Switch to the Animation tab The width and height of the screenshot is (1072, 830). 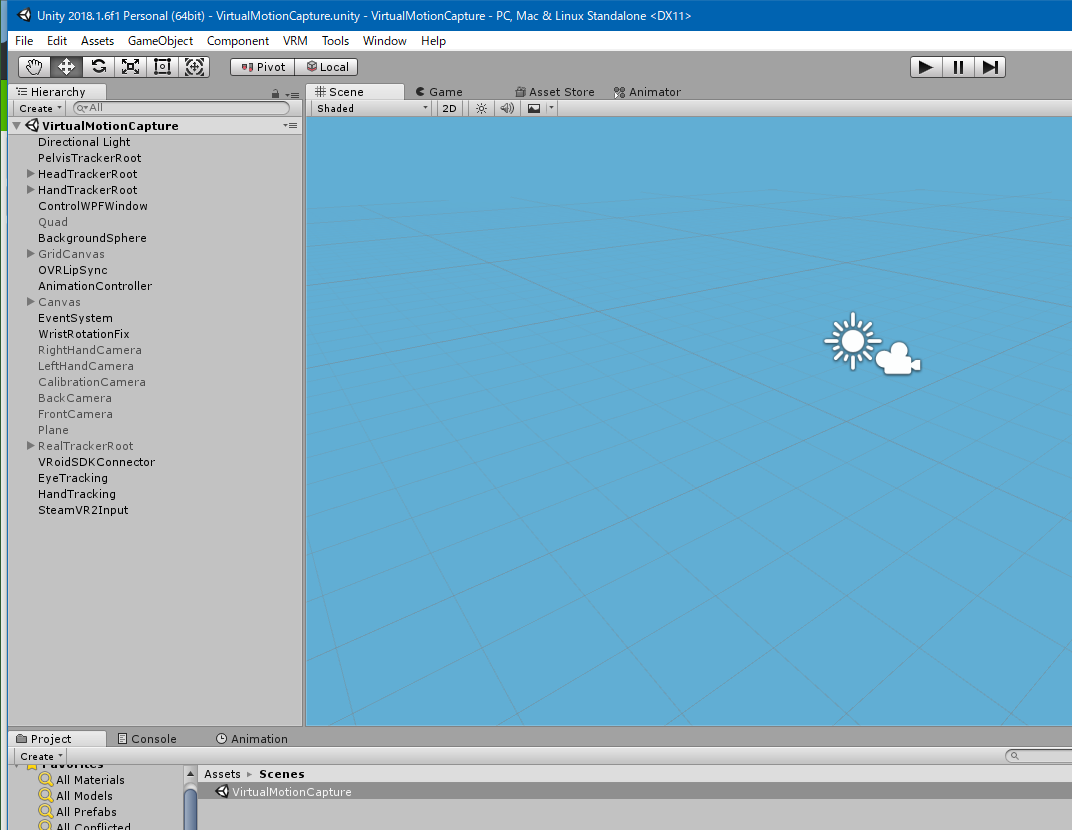[x=252, y=739]
